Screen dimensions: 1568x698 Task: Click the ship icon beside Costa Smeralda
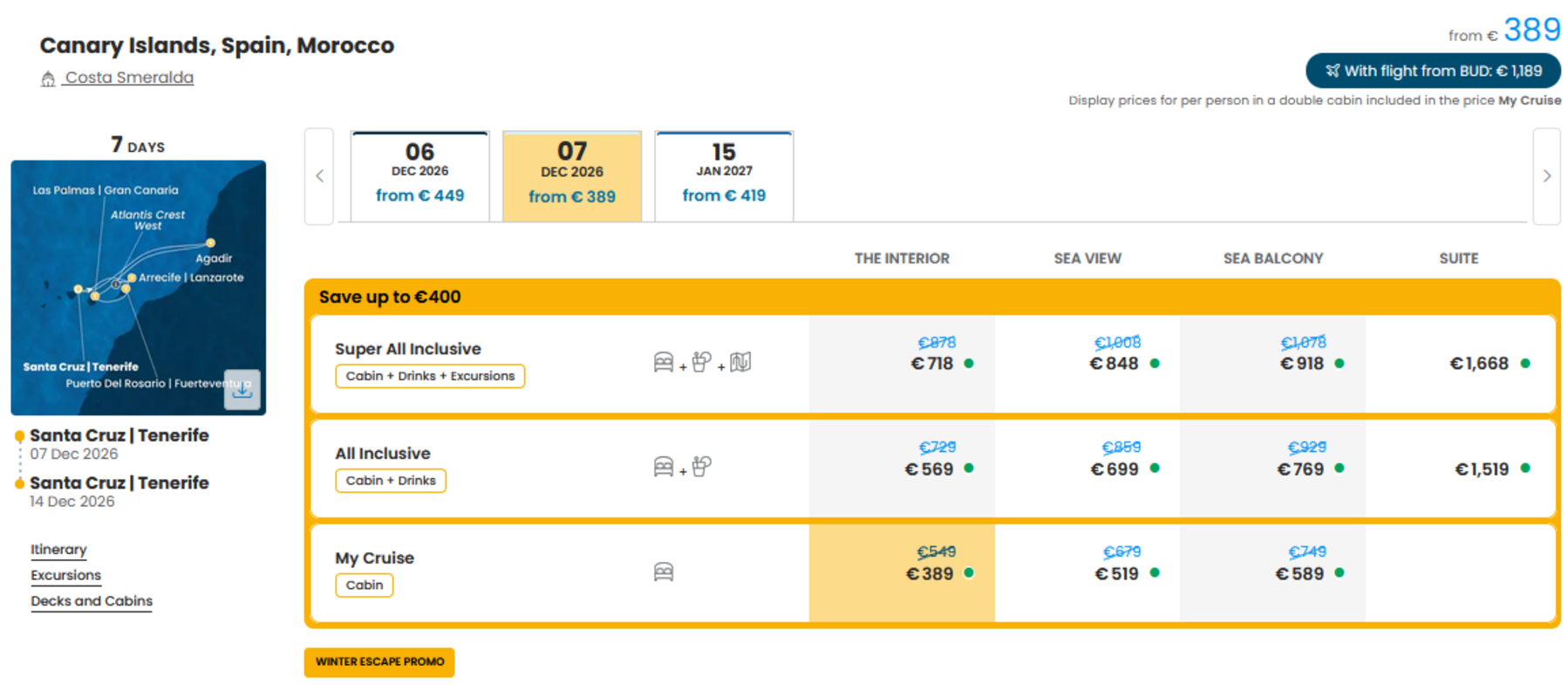(48, 79)
